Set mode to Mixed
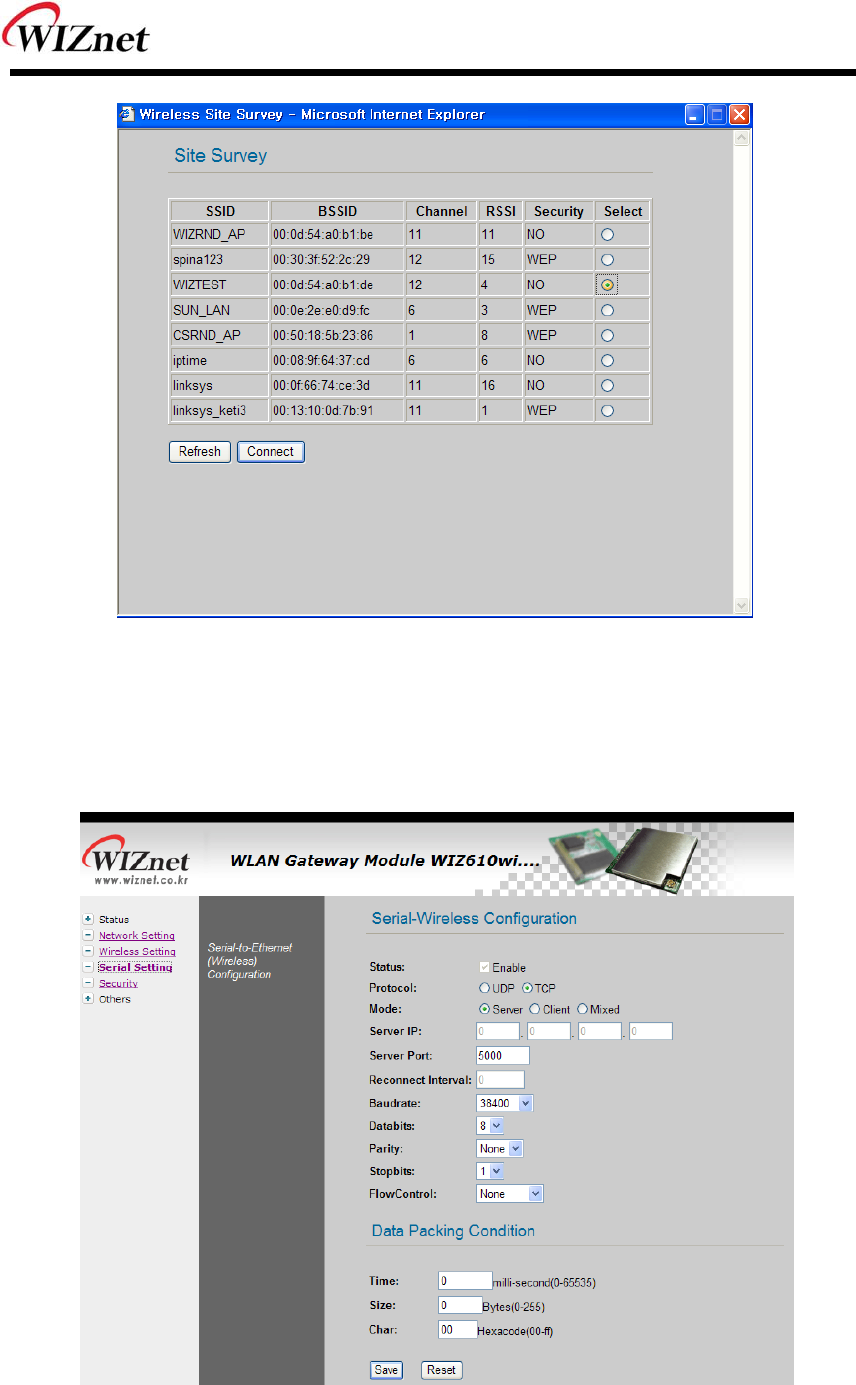The height and width of the screenshot is (1385, 856). [x=583, y=1009]
